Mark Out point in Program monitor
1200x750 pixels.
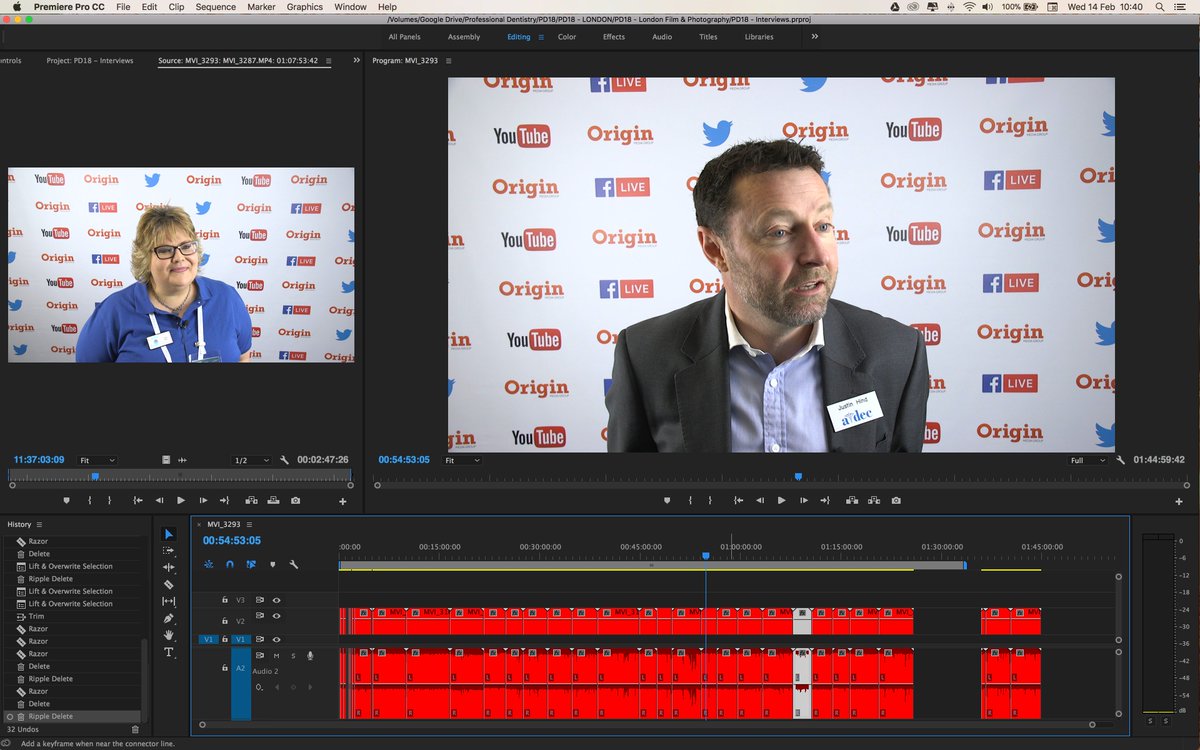pos(710,500)
